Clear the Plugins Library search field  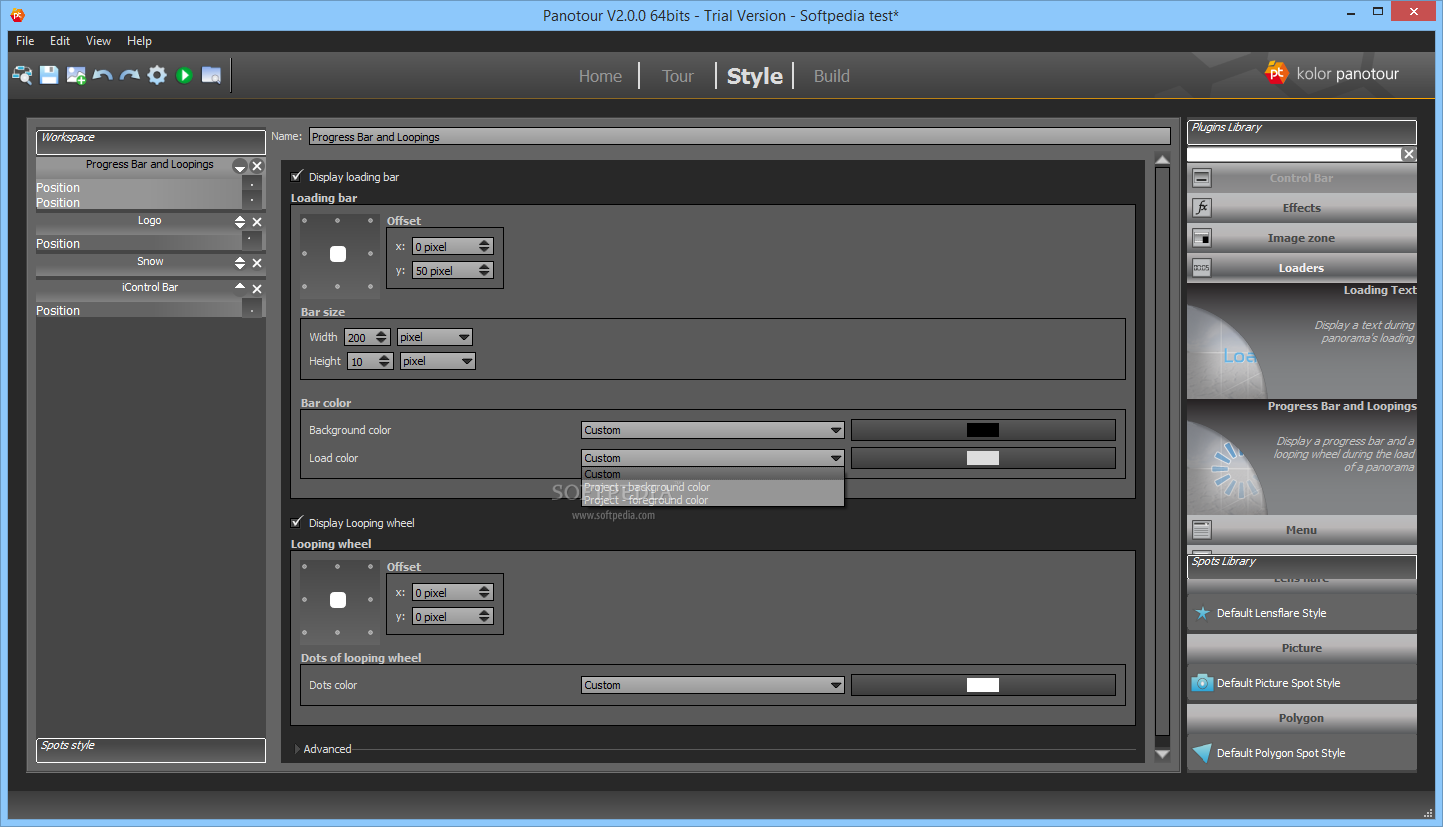1409,154
